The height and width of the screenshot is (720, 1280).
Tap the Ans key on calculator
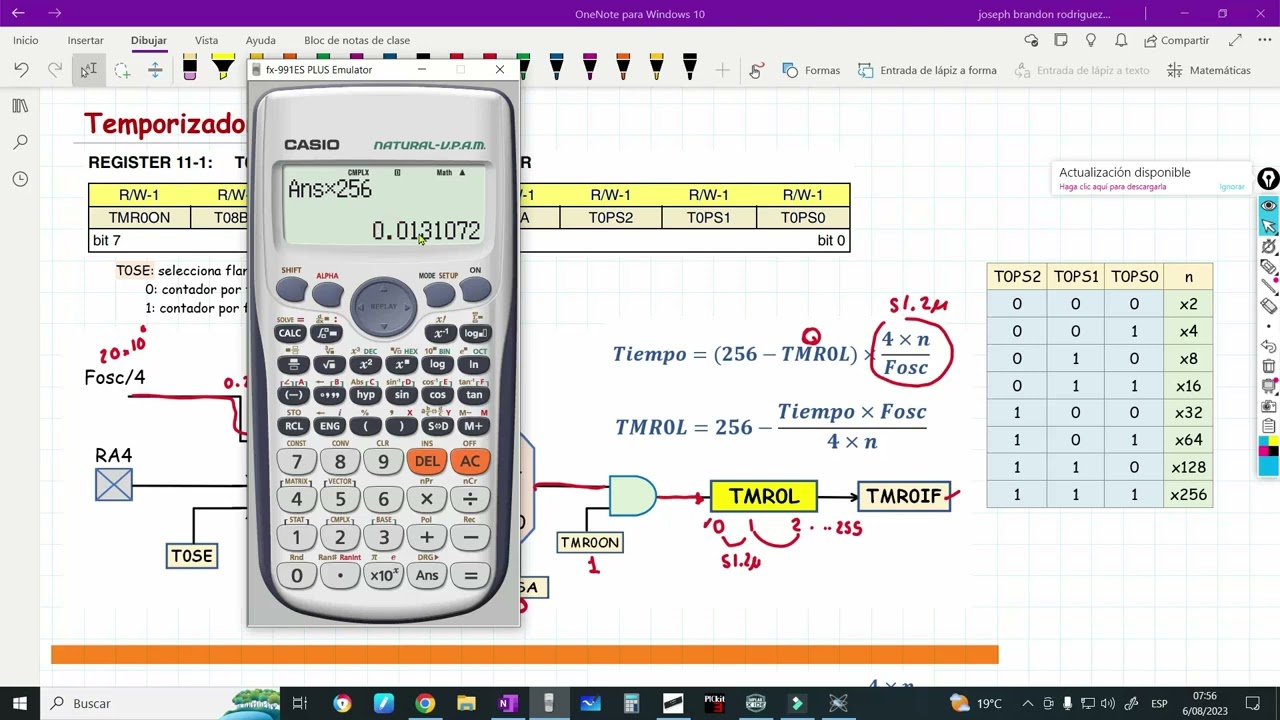click(427, 575)
